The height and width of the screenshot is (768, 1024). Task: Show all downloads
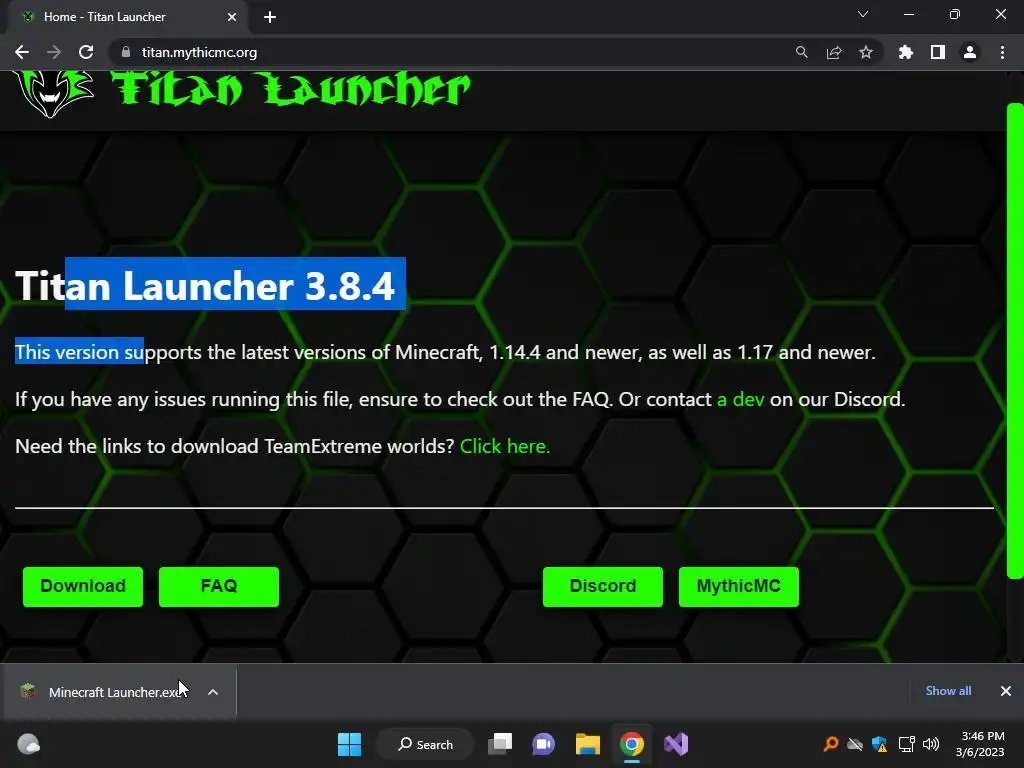[948, 691]
